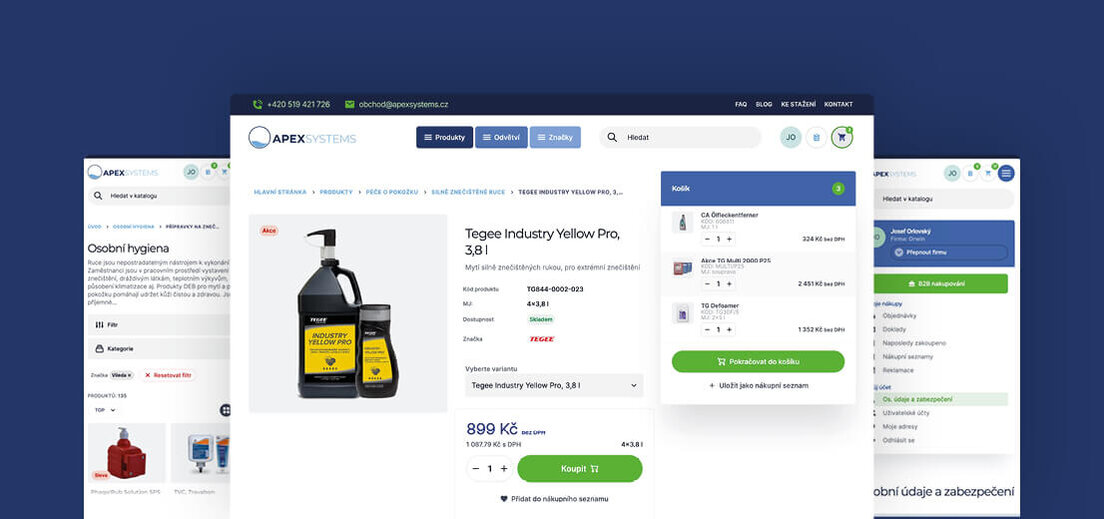Click the magnifier icon in Hledat search
Viewport: 1104px width, 519px height.
pos(612,137)
